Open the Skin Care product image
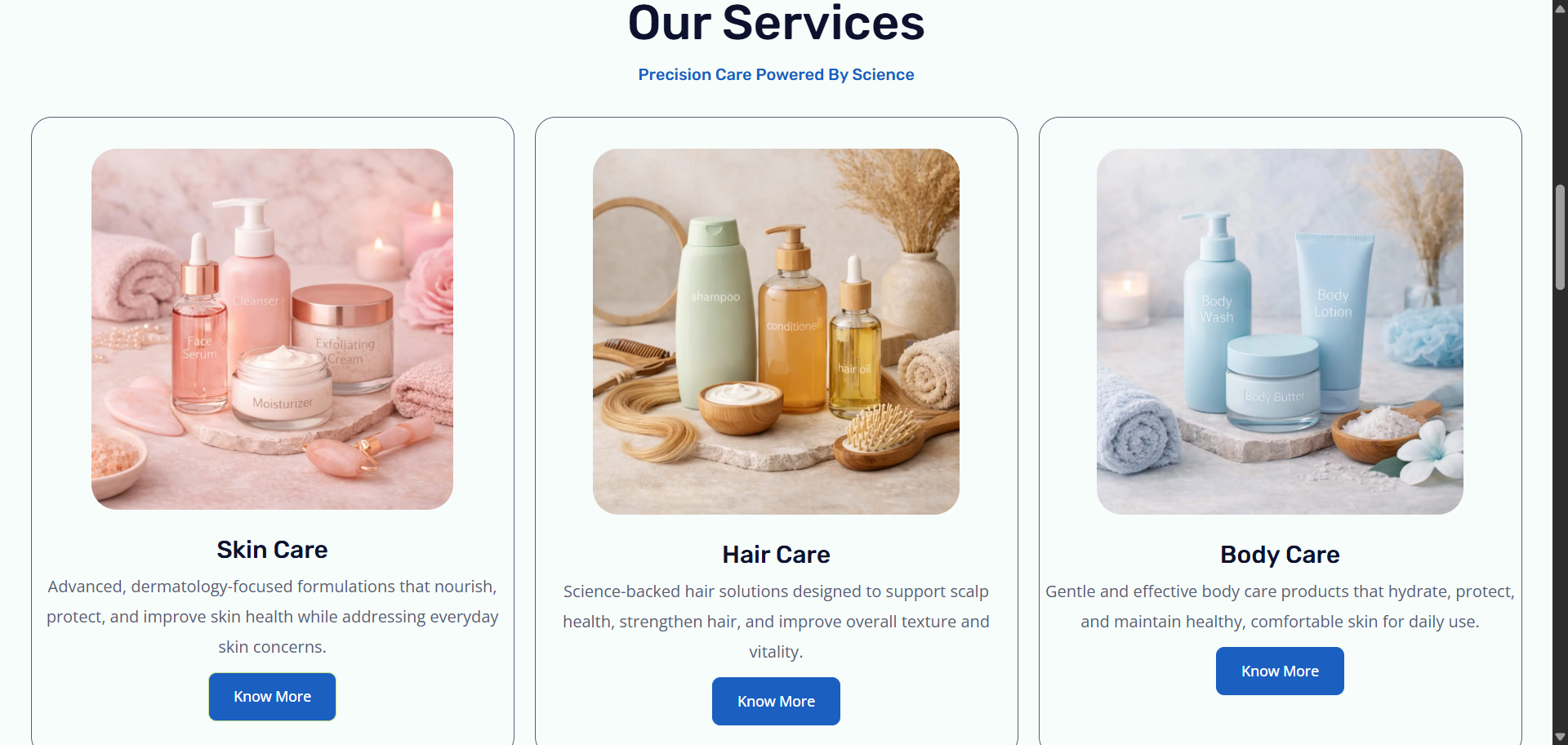Viewport: 1568px width, 745px height. [x=272, y=329]
